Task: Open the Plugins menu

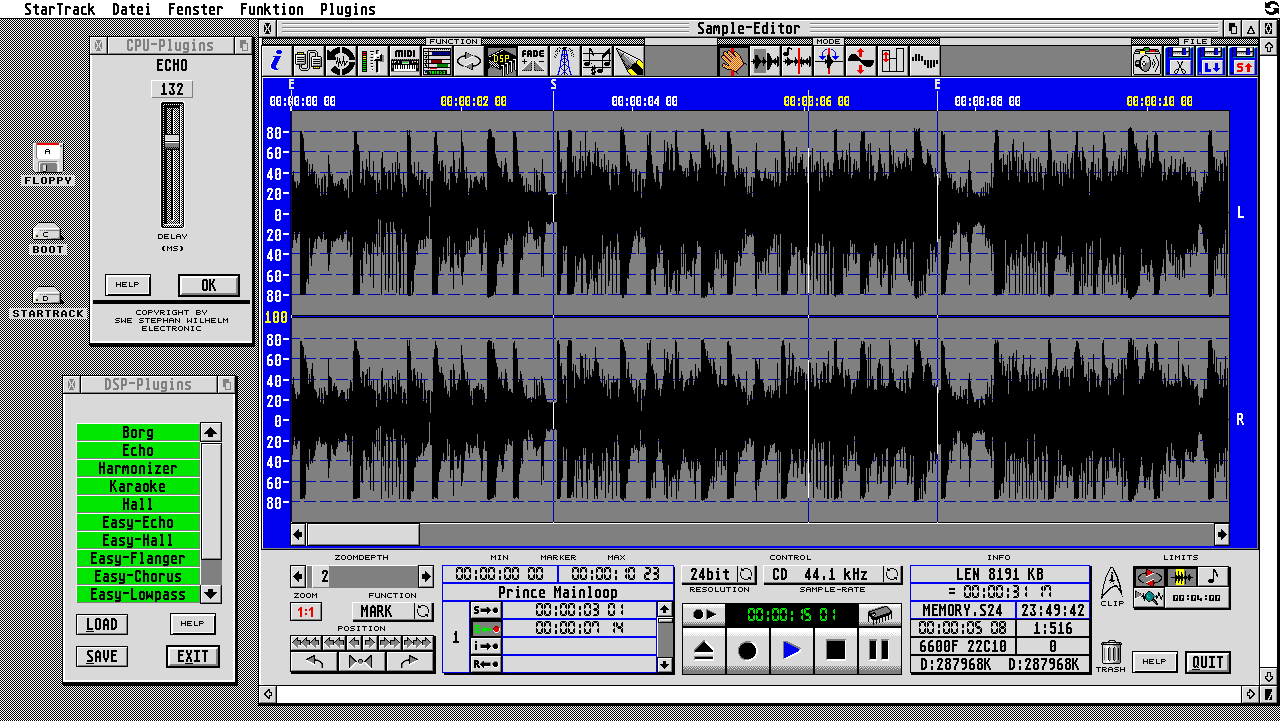Action: (348, 9)
